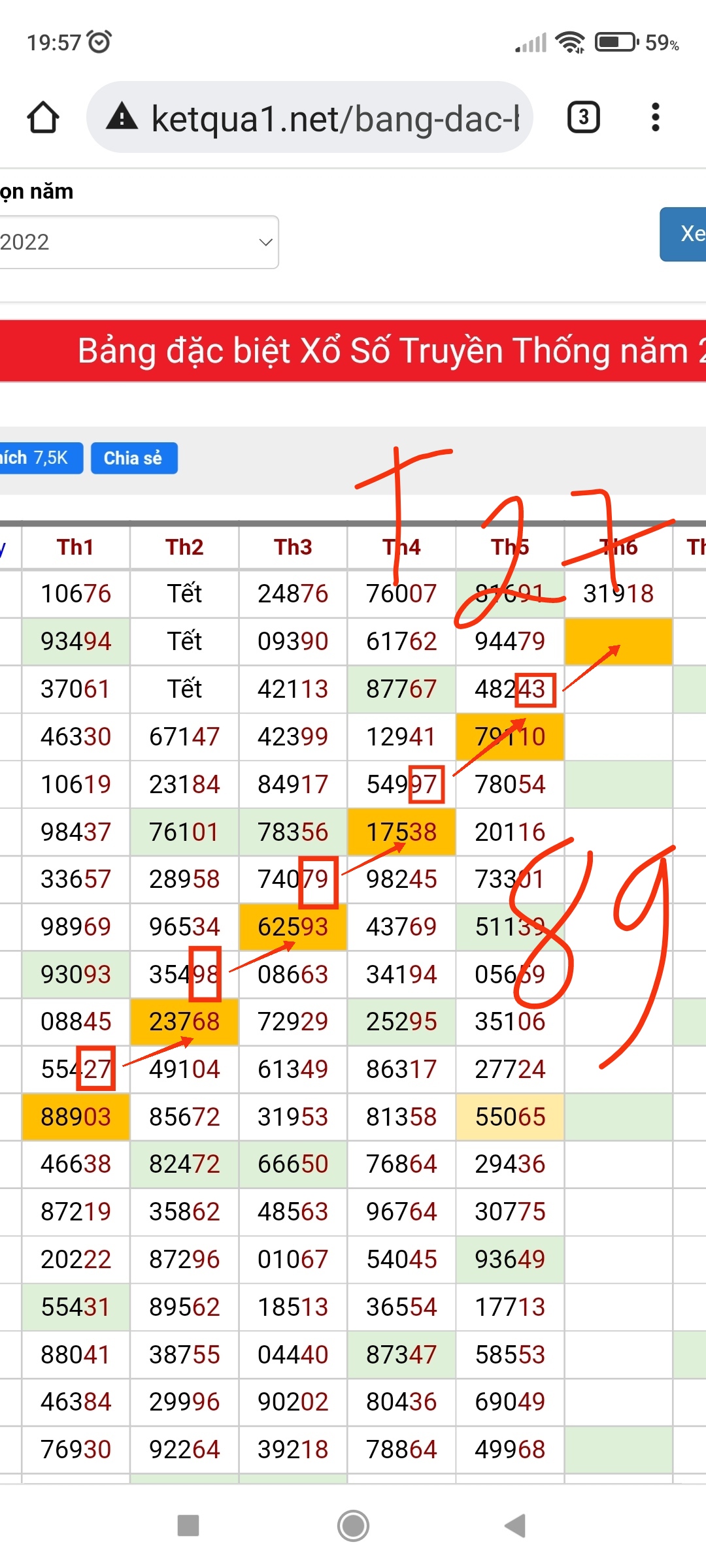Image resolution: width=706 pixels, height=1568 pixels.
Task: Select cell 01067
Action: [293, 1260]
